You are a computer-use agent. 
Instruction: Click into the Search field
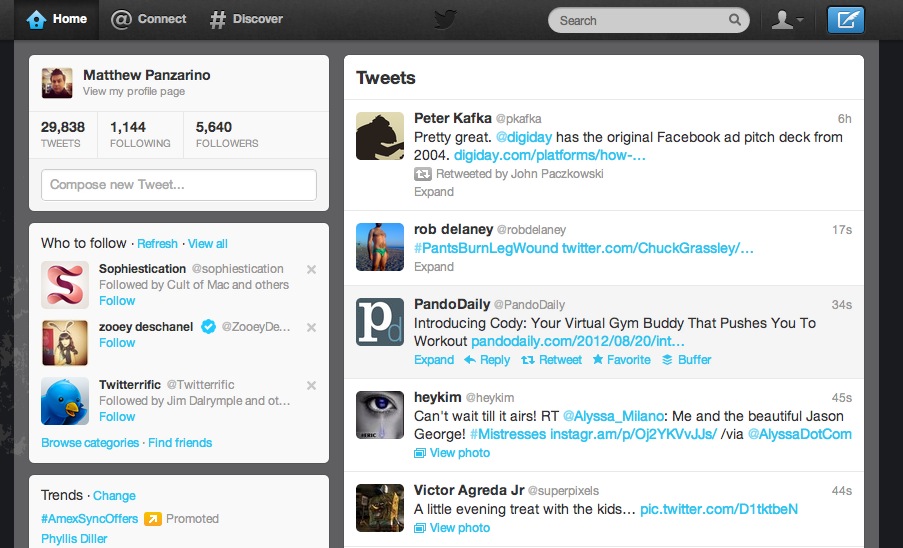(x=648, y=20)
